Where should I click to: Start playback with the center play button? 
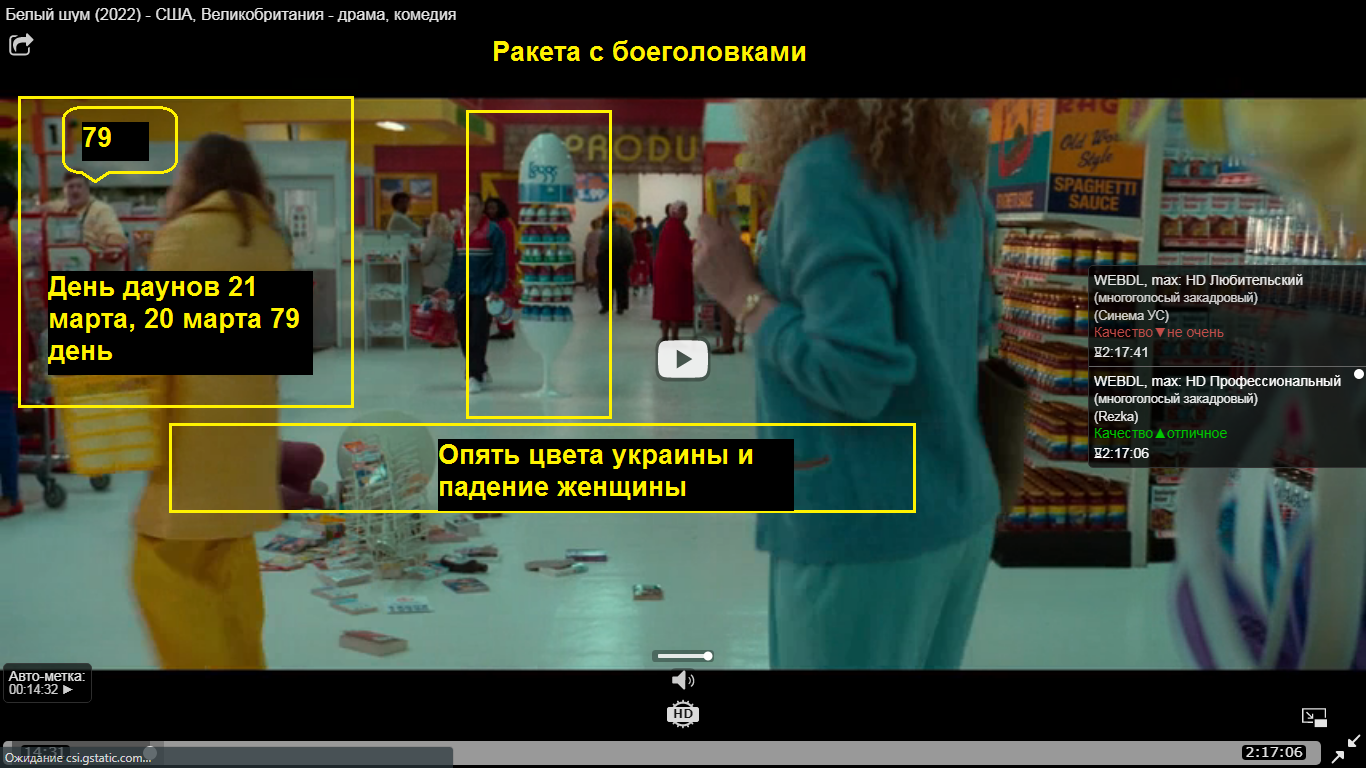[683, 359]
